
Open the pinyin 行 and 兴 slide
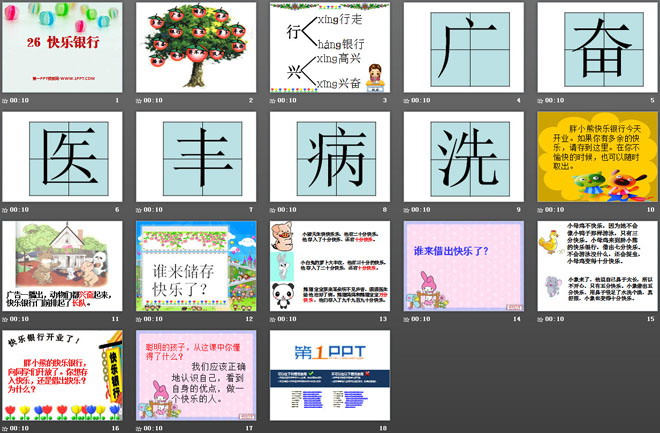click(x=330, y=47)
